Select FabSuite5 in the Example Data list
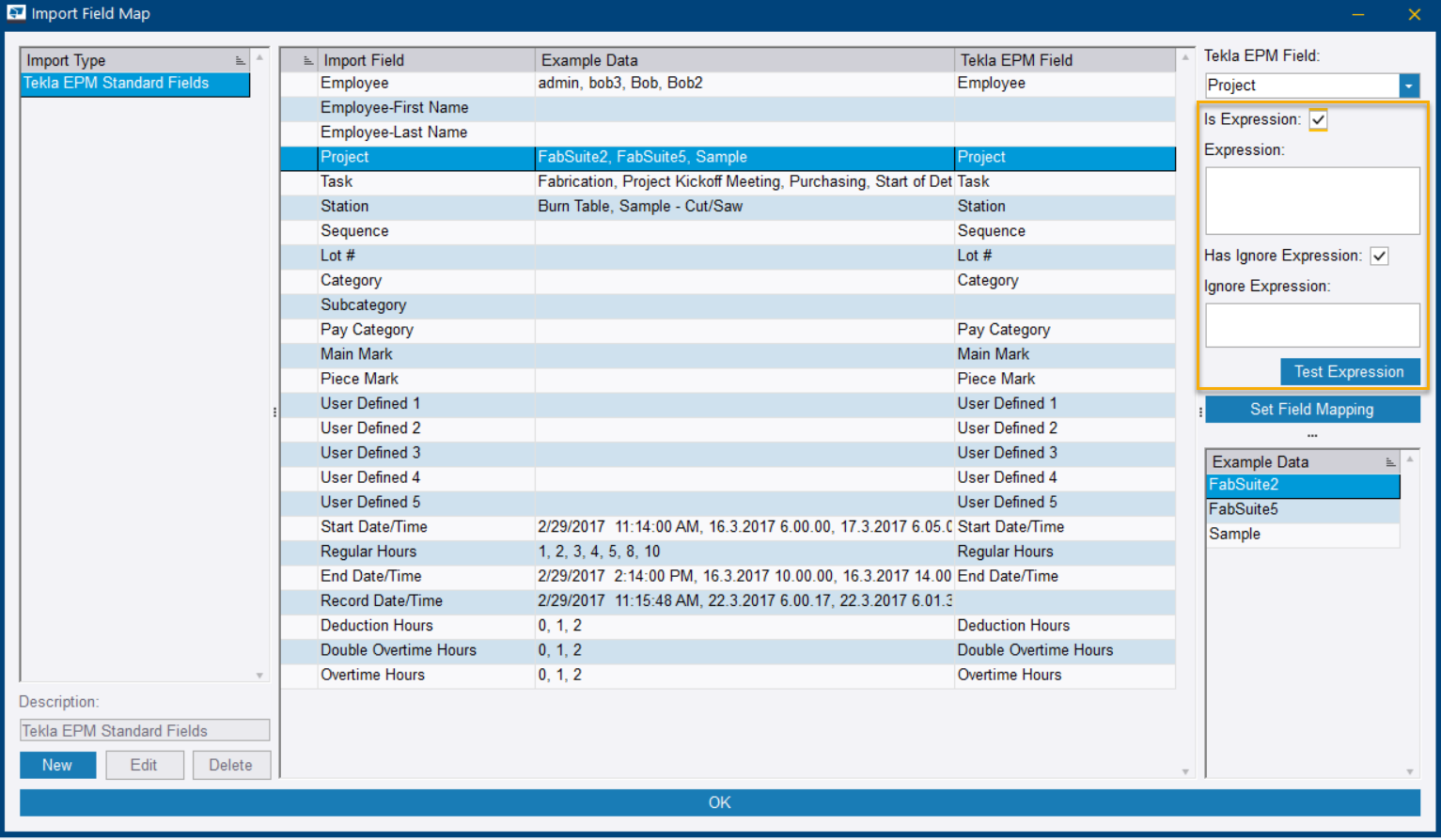This screenshot has width=1441, height=840. [1303, 510]
